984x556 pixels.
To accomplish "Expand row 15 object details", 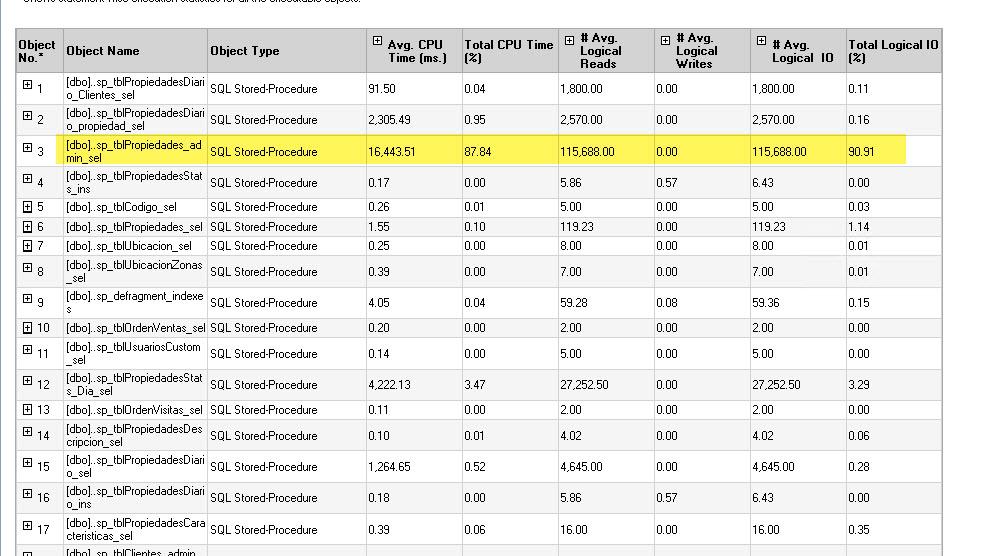I will coord(28,464).
